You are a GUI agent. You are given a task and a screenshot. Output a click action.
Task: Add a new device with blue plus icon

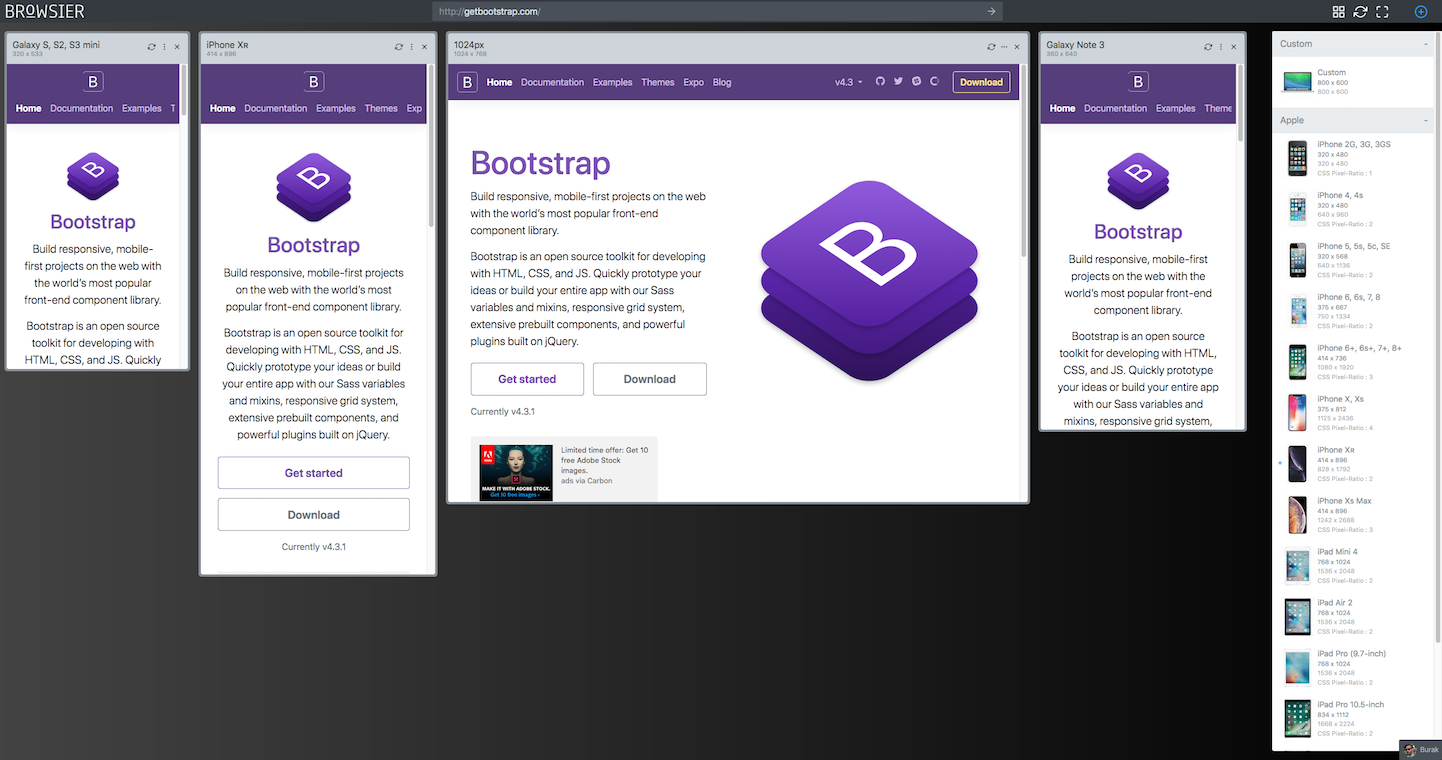tap(1421, 12)
